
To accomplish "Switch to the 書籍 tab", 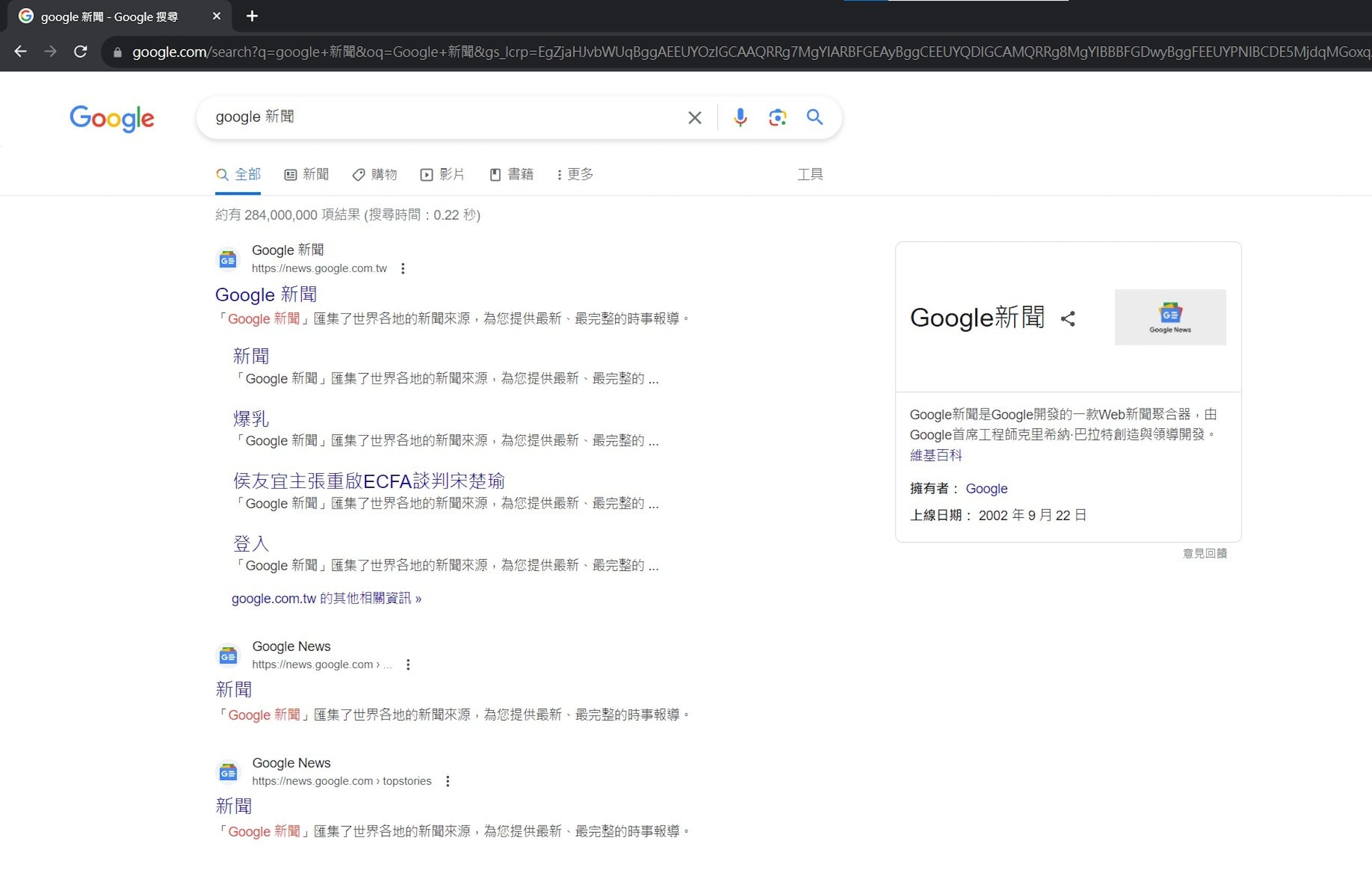I will (511, 174).
